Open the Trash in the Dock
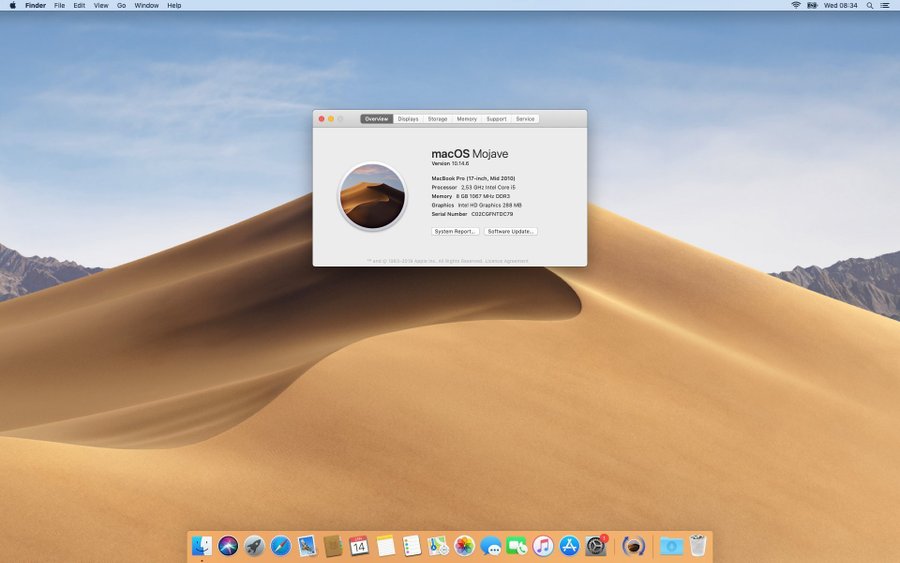The height and width of the screenshot is (563, 900). [x=698, y=546]
